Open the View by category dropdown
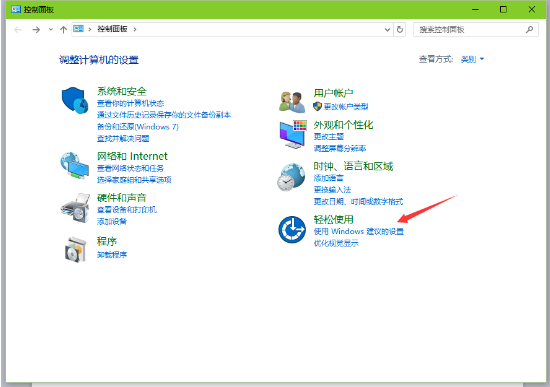Viewport: 550px width, 387px height. (x=472, y=59)
